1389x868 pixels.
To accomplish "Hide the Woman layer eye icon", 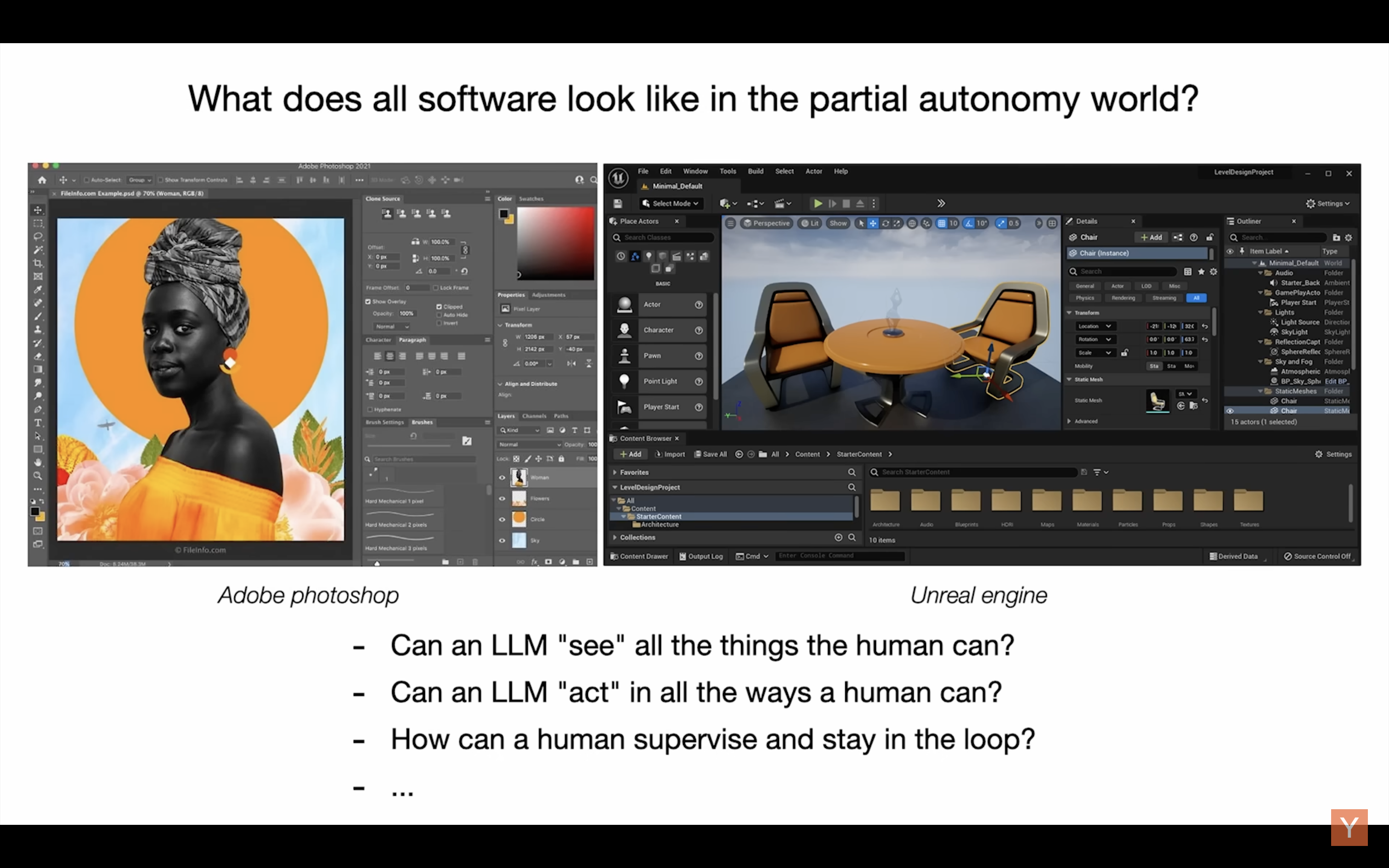I will (x=502, y=477).
